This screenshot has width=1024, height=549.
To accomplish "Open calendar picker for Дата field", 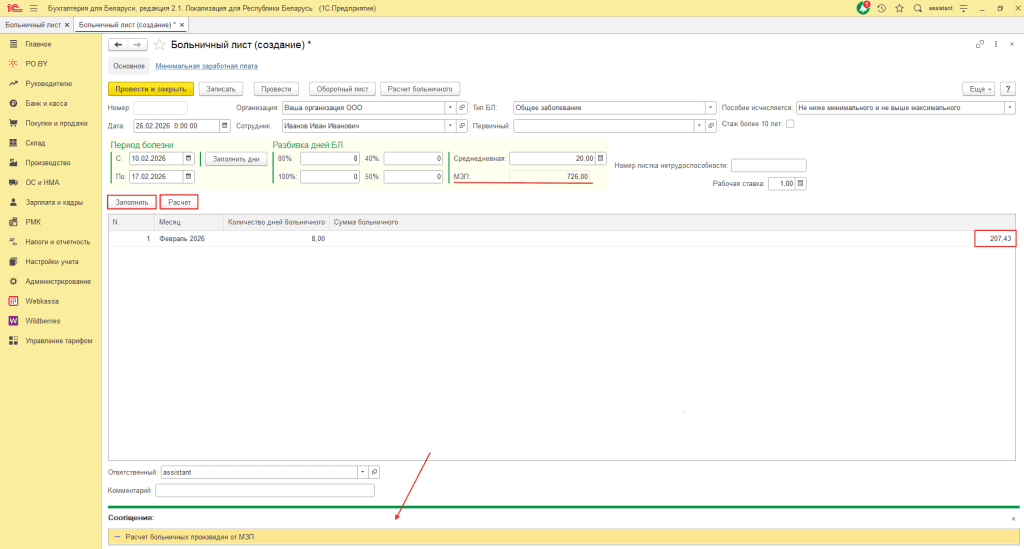I will 225,126.
